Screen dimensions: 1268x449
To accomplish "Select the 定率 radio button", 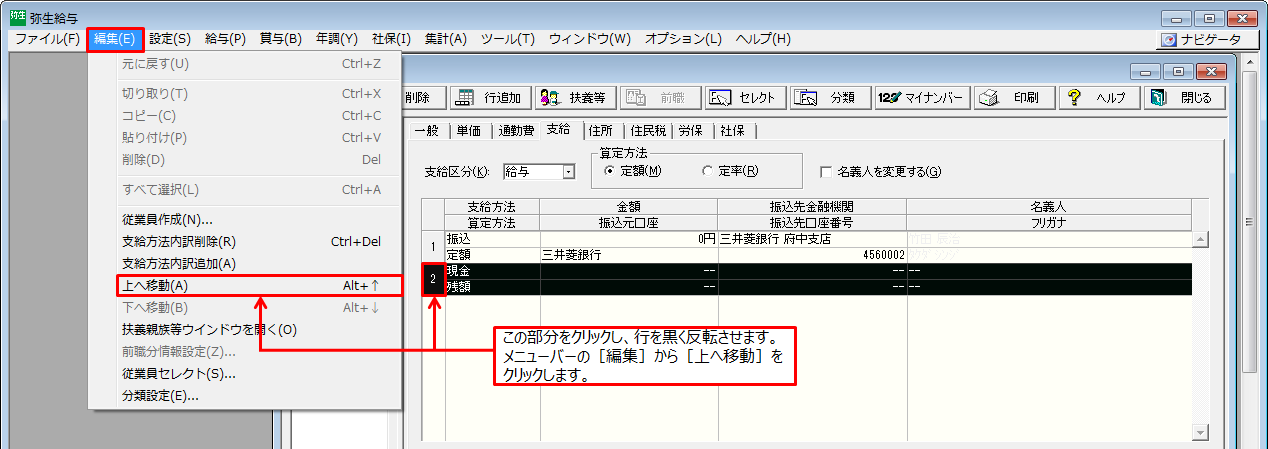I will tap(730, 171).
